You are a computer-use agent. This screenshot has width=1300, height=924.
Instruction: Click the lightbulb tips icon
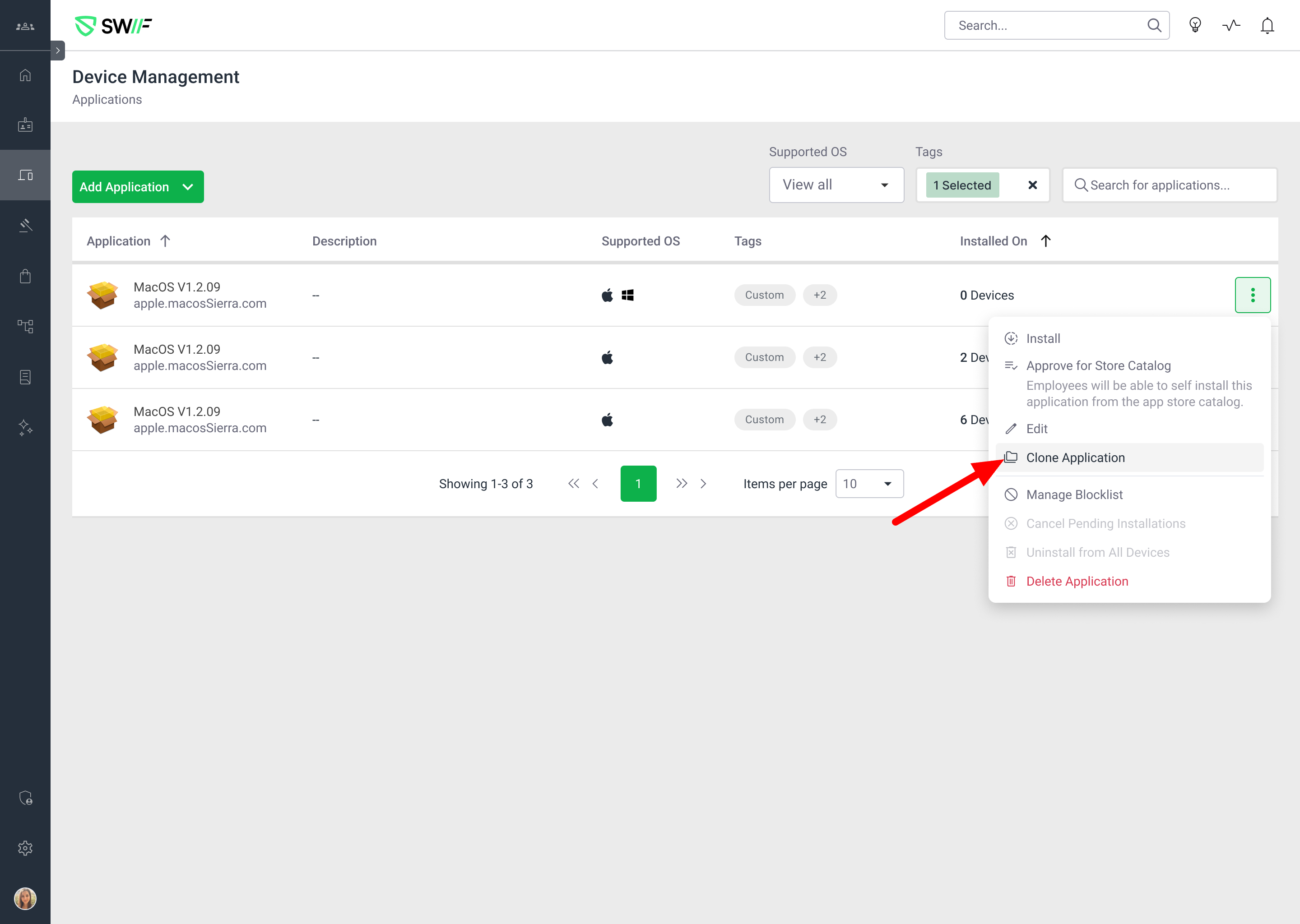pos(1195,26)
